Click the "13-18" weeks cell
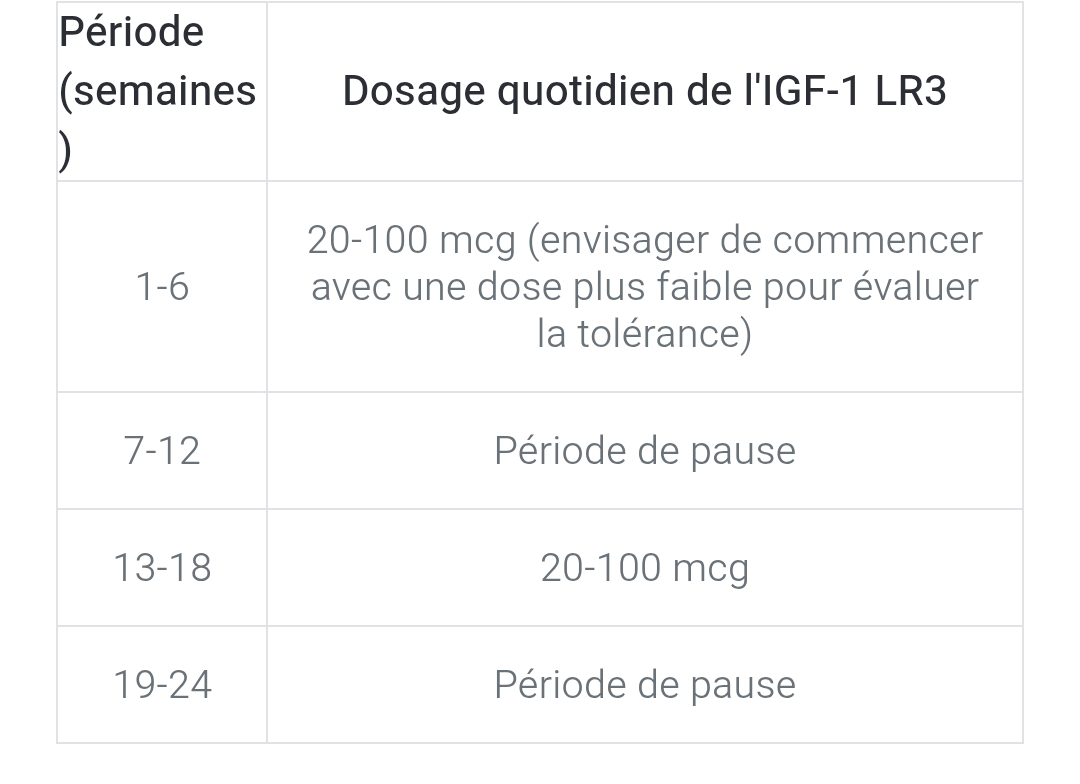Viewport: 1080px width, 784px height. click(162, 568)
